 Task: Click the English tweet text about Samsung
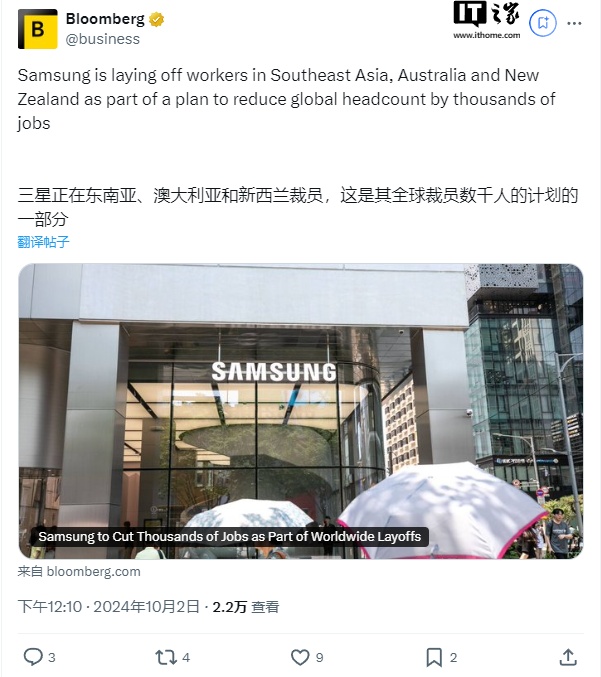tap(286, 99)
